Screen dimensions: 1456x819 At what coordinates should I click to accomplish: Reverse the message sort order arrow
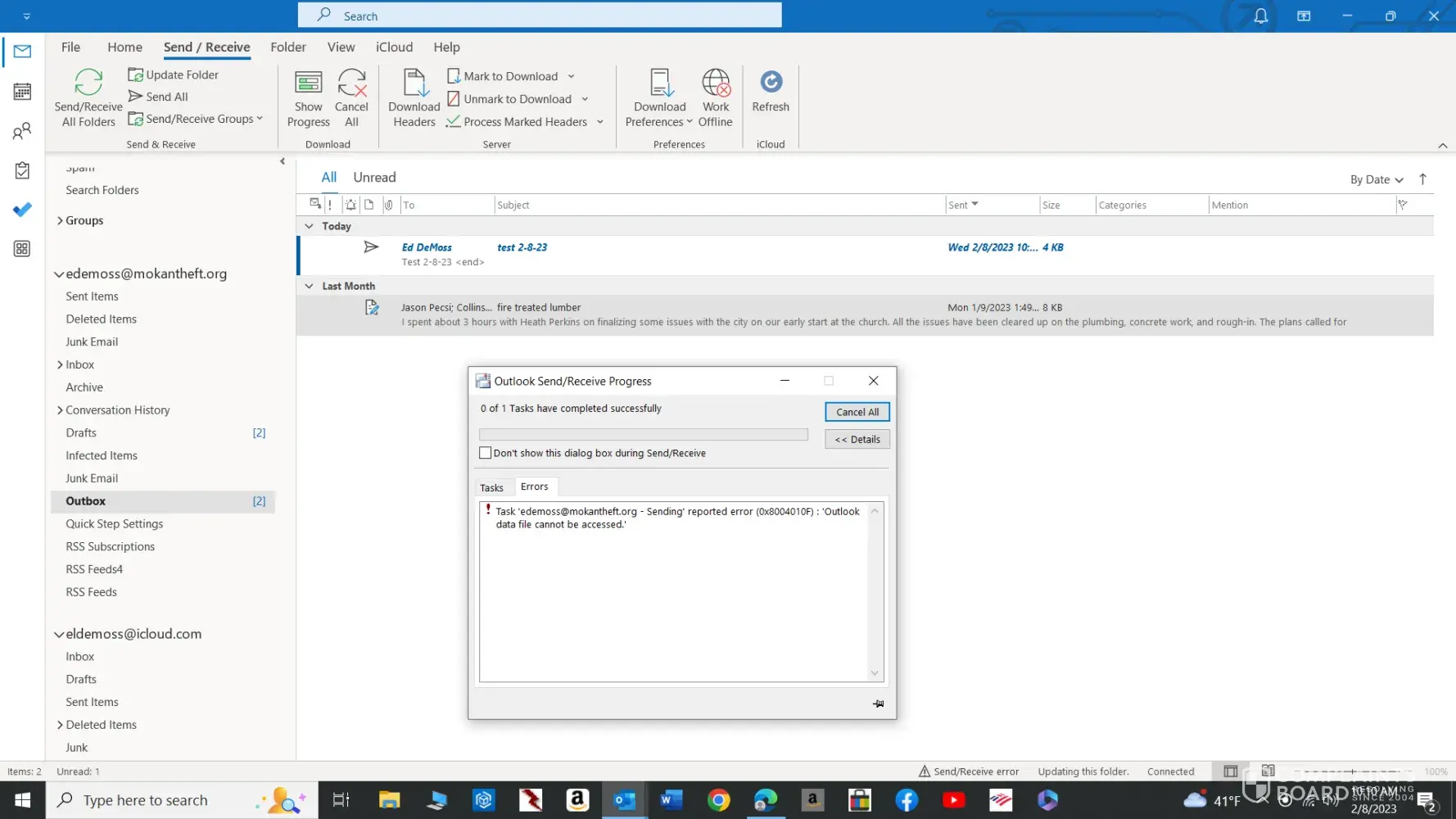[1422, 179]
